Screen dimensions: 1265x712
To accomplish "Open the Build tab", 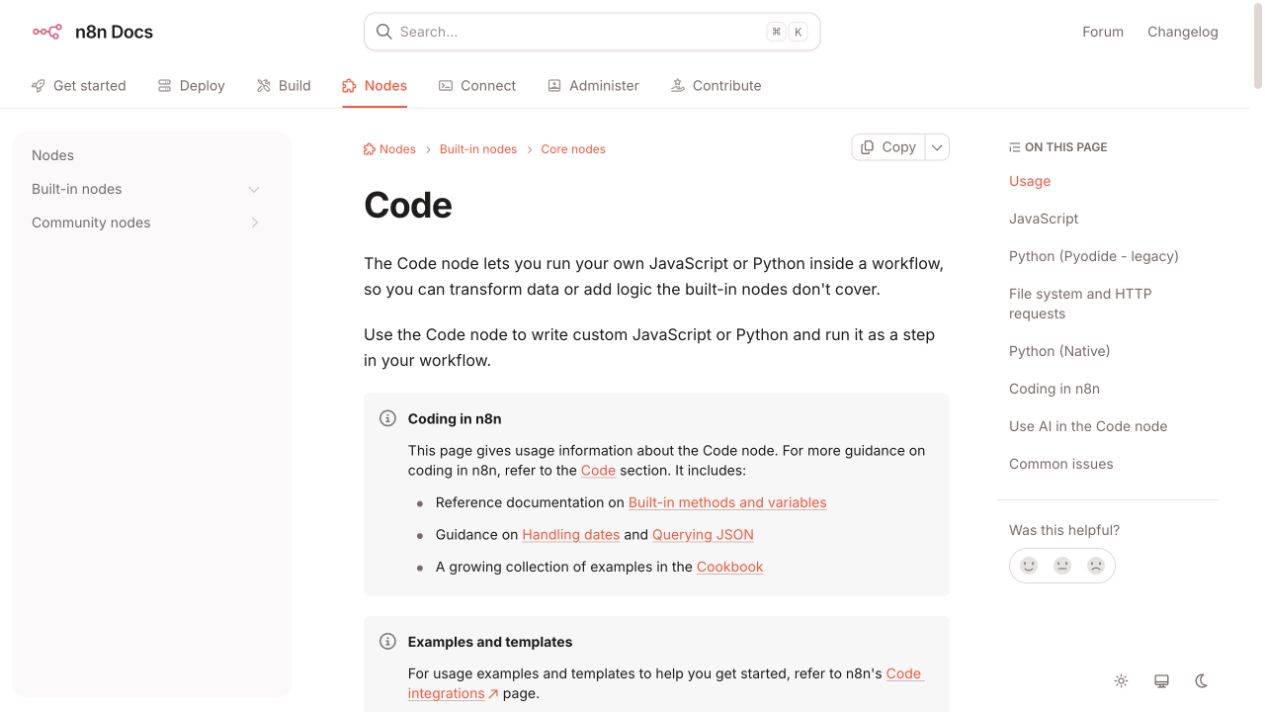I will 284,86.
